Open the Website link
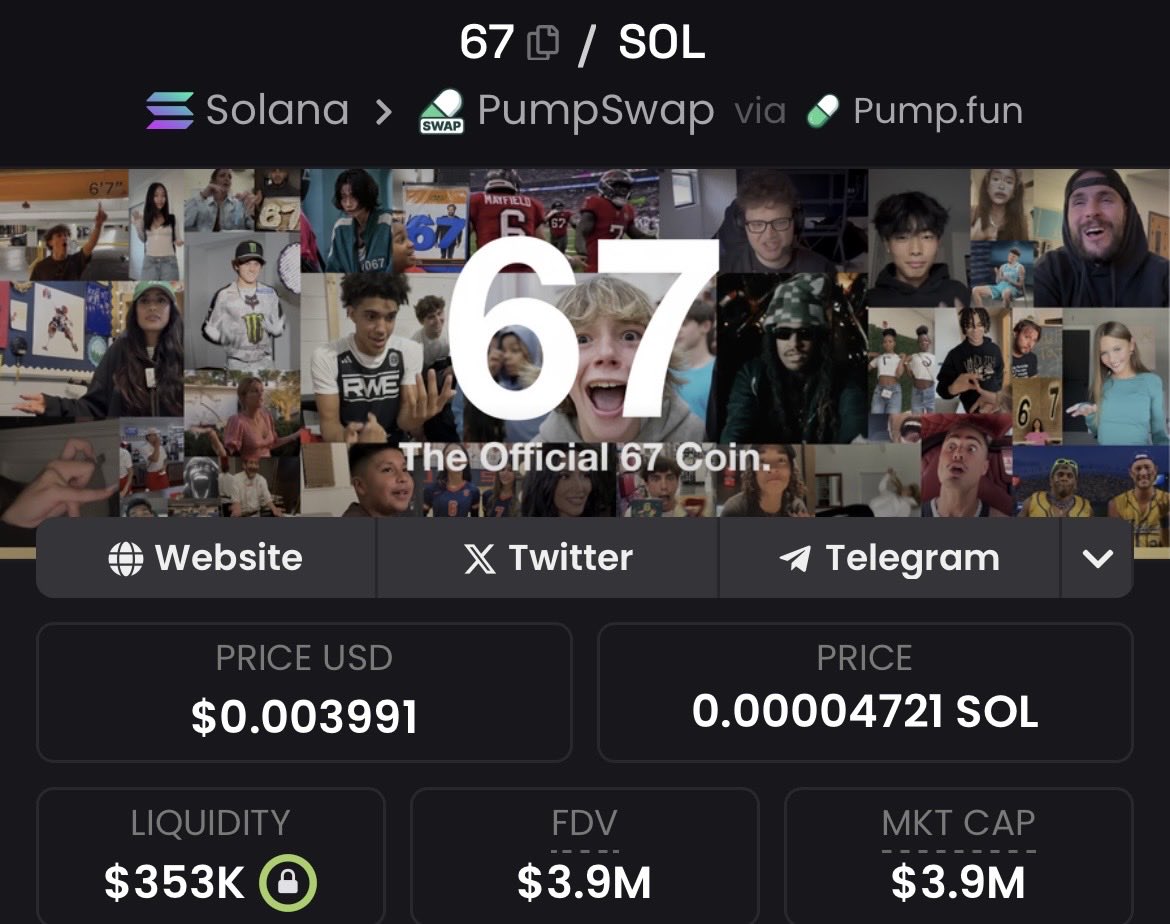Image resolution: width=1170 pixels, height=924 pixels. [206, 558]
